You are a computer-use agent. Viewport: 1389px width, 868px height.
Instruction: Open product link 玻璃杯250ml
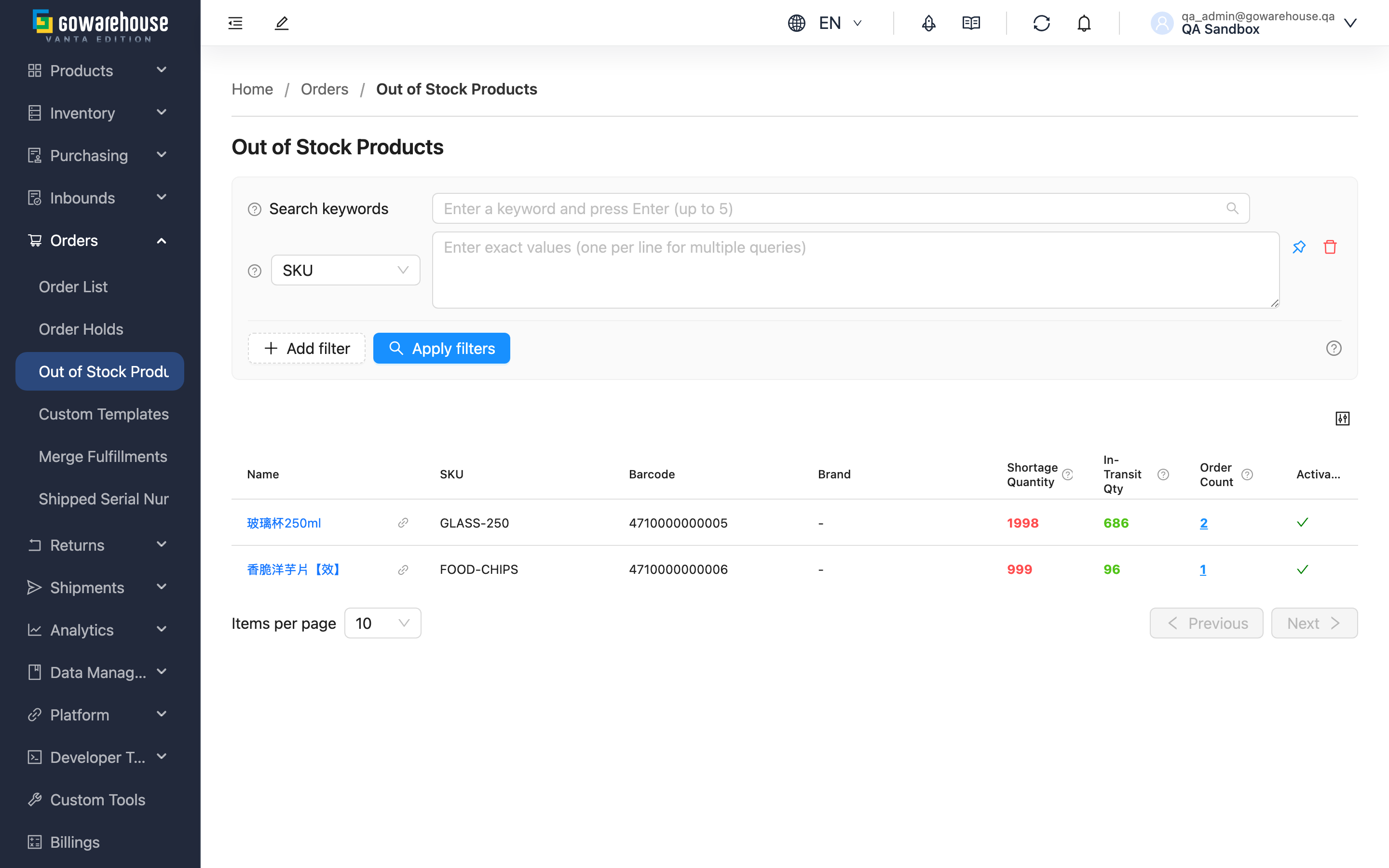tap(284, 523)
